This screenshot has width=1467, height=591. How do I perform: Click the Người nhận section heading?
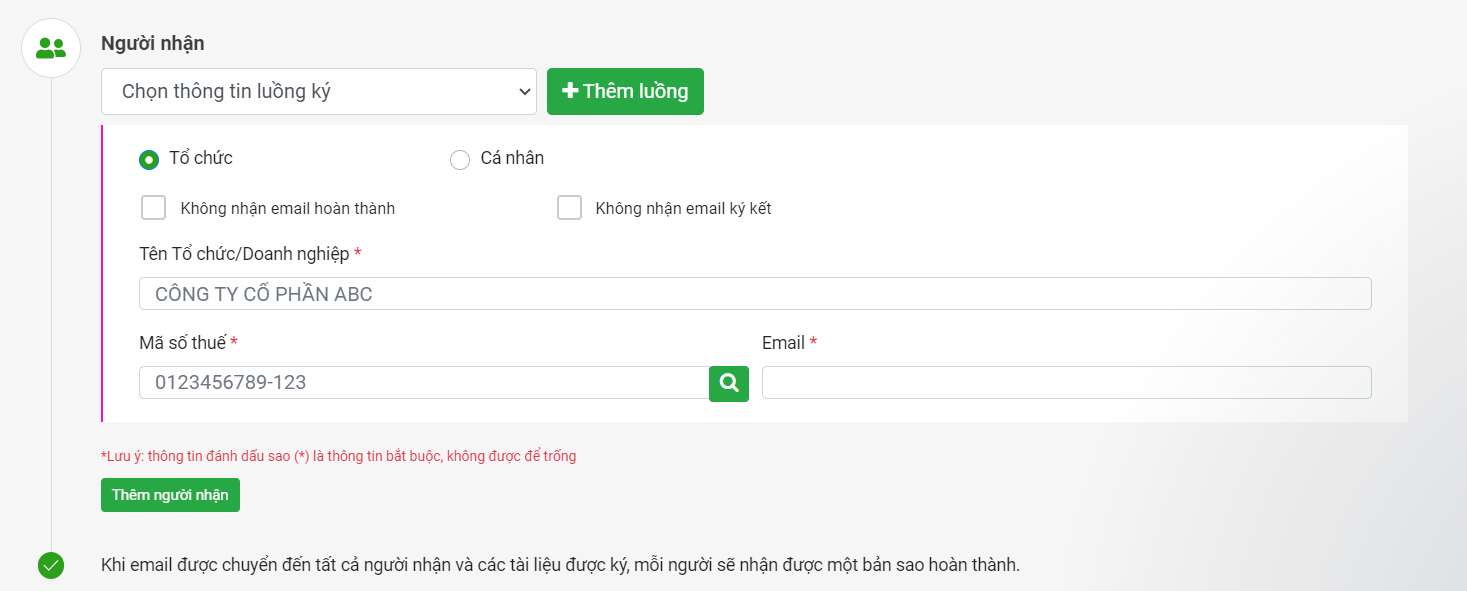pyautogui.click(x=153, y=43)
